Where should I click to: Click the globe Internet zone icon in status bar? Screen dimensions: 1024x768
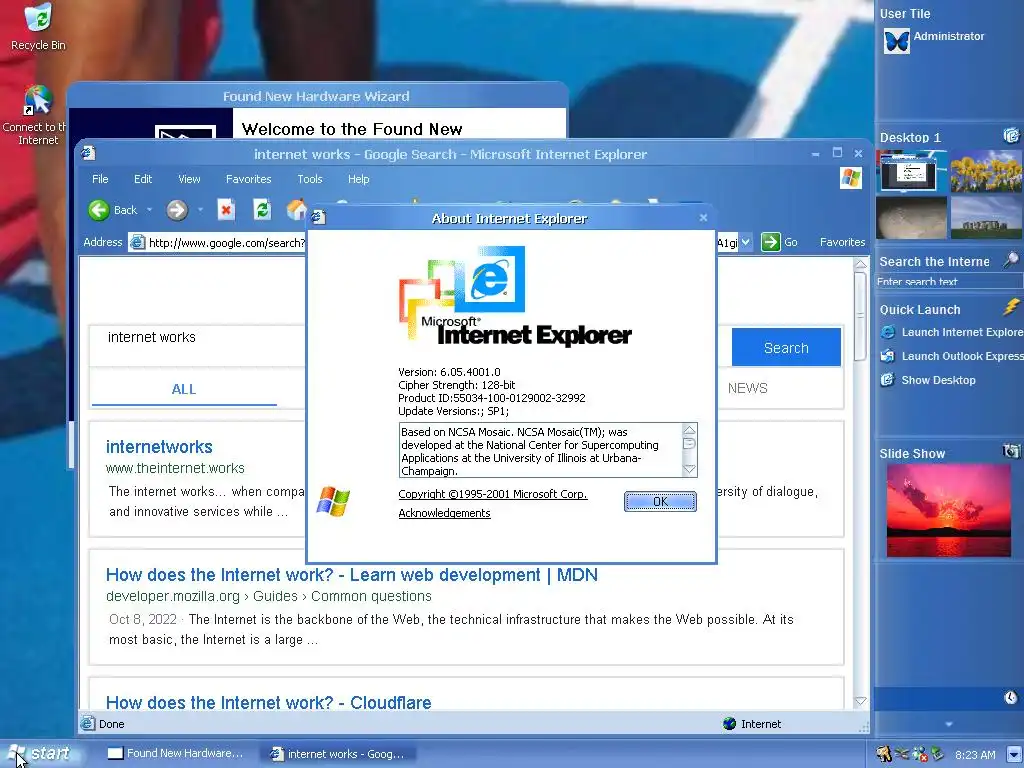click(x=729, y=724)
